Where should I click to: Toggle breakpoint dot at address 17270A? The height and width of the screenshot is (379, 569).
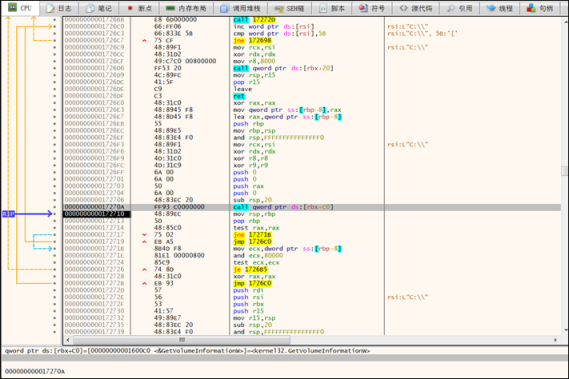54,207
